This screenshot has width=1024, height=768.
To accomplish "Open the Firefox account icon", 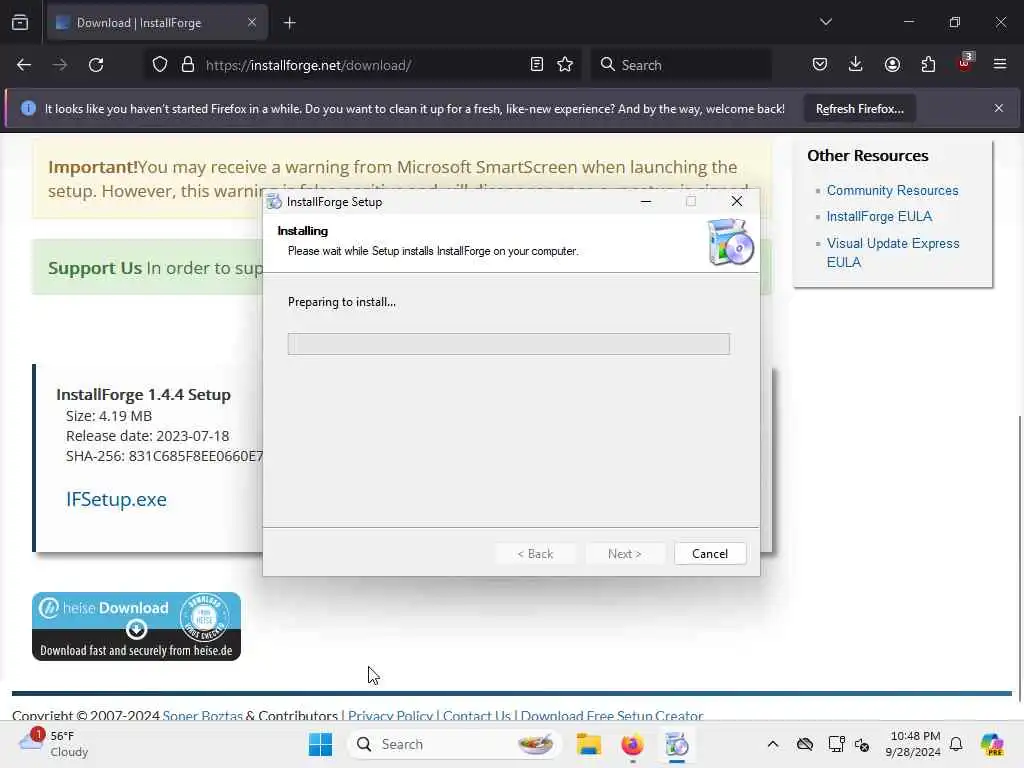I will [892, 65].
